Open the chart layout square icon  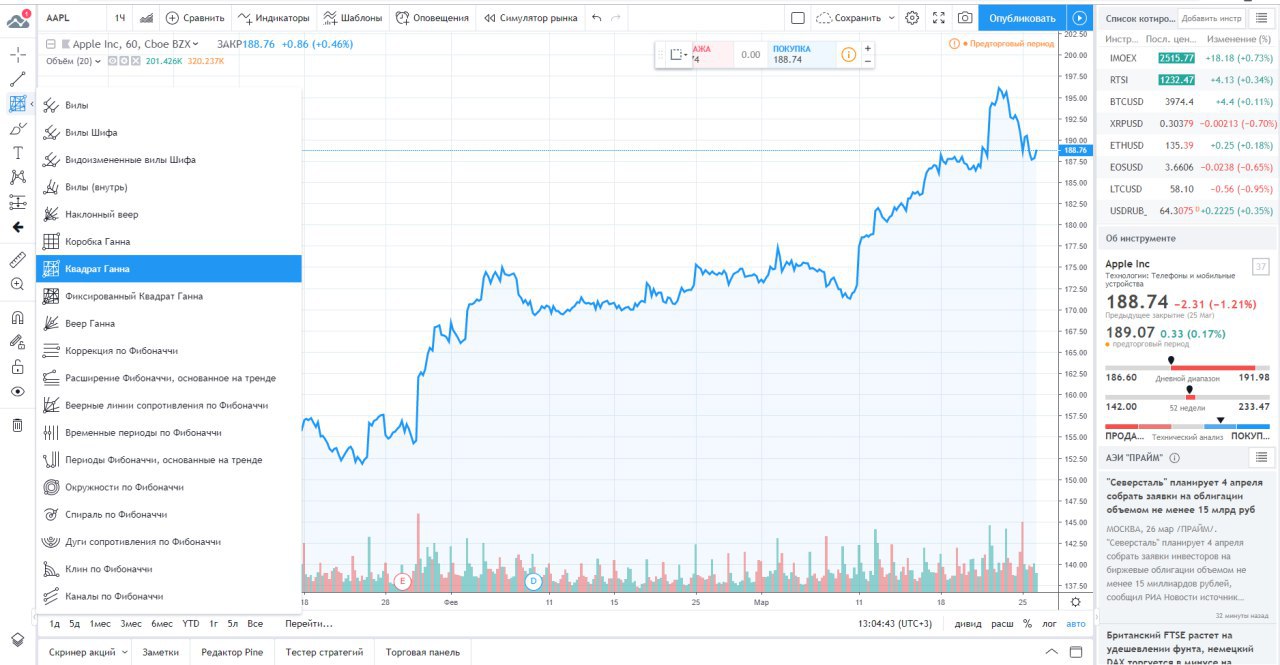click(797, 18)
